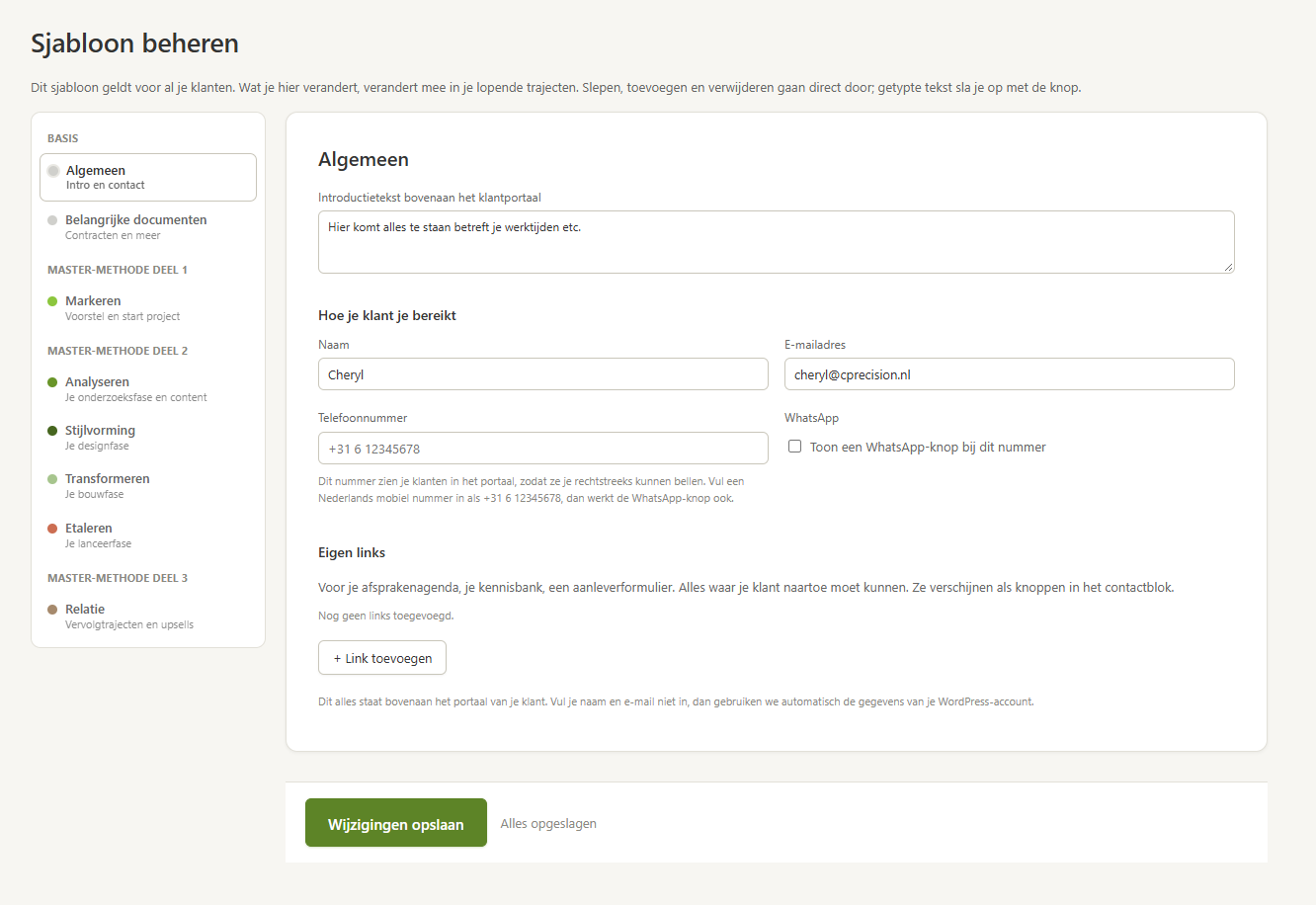
Task: Click the Naam field containing Cheryl
Action: [x=543, y=374]
